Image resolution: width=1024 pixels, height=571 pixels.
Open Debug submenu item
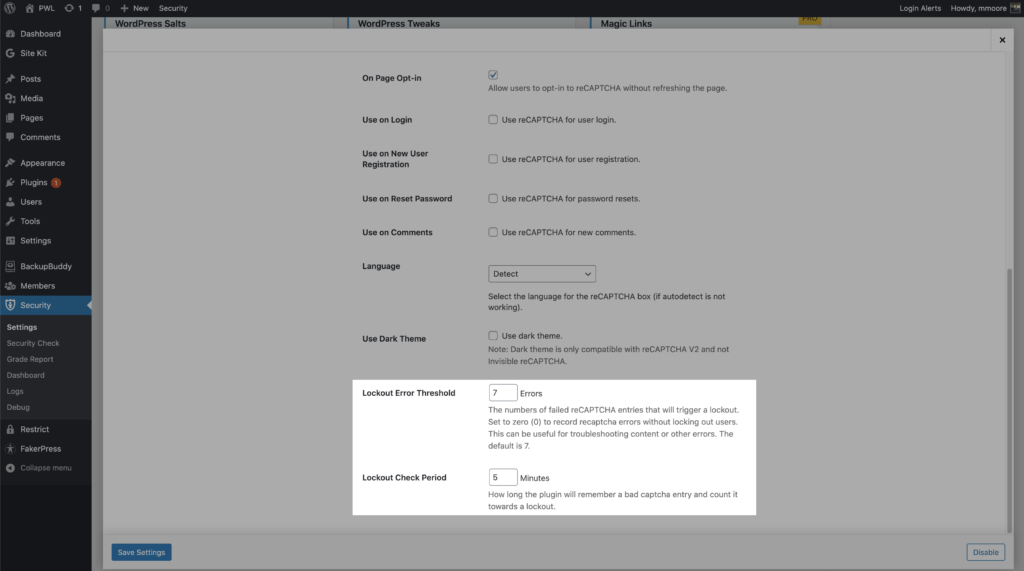[x=18, y=407]
